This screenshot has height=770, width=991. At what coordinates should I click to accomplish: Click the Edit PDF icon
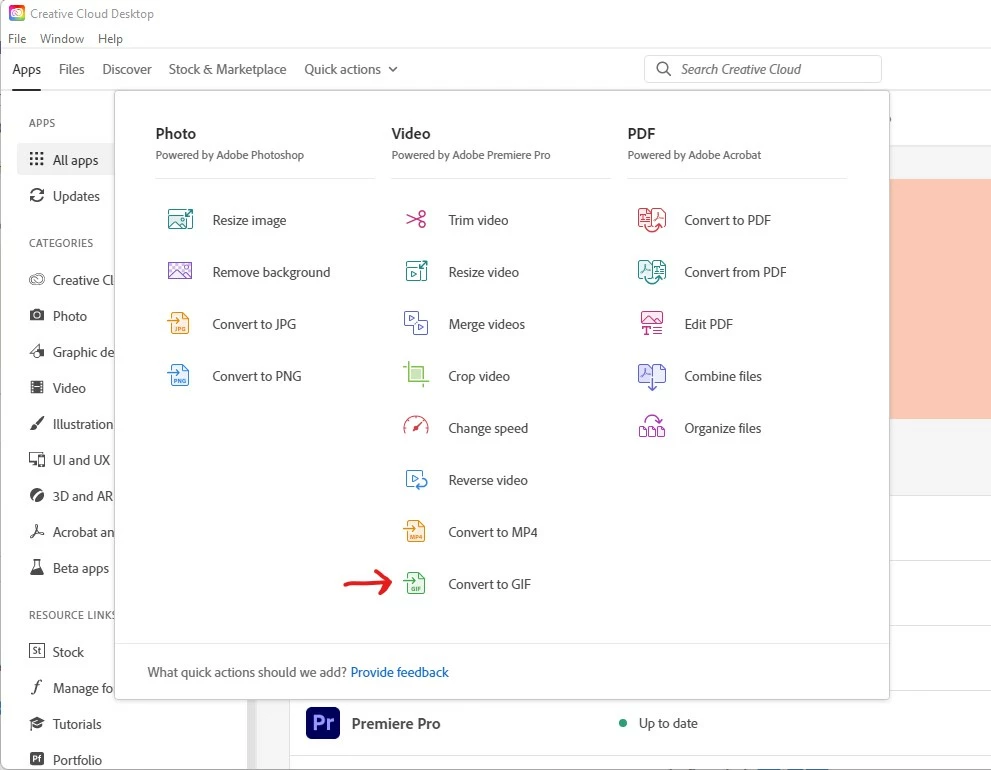652,323
